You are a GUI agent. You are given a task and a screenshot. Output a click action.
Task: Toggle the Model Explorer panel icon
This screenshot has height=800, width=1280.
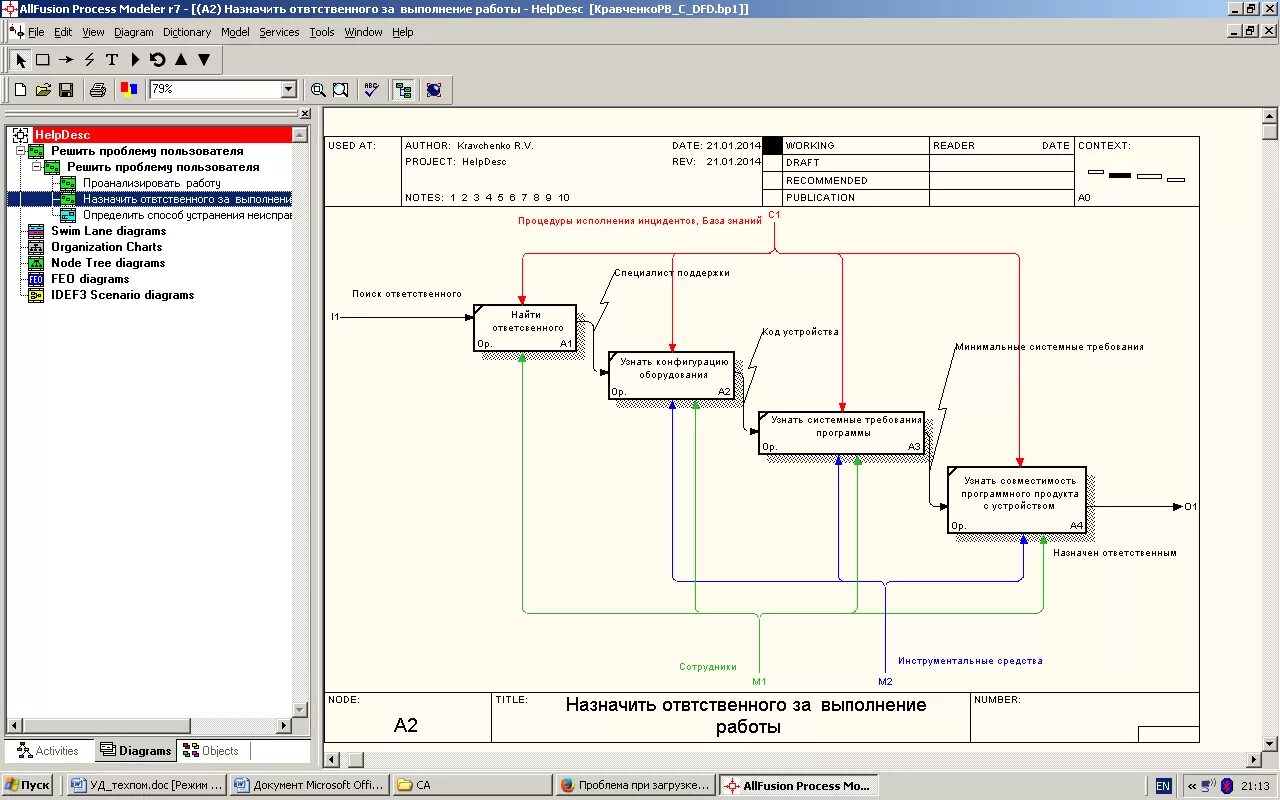point(403,89)
